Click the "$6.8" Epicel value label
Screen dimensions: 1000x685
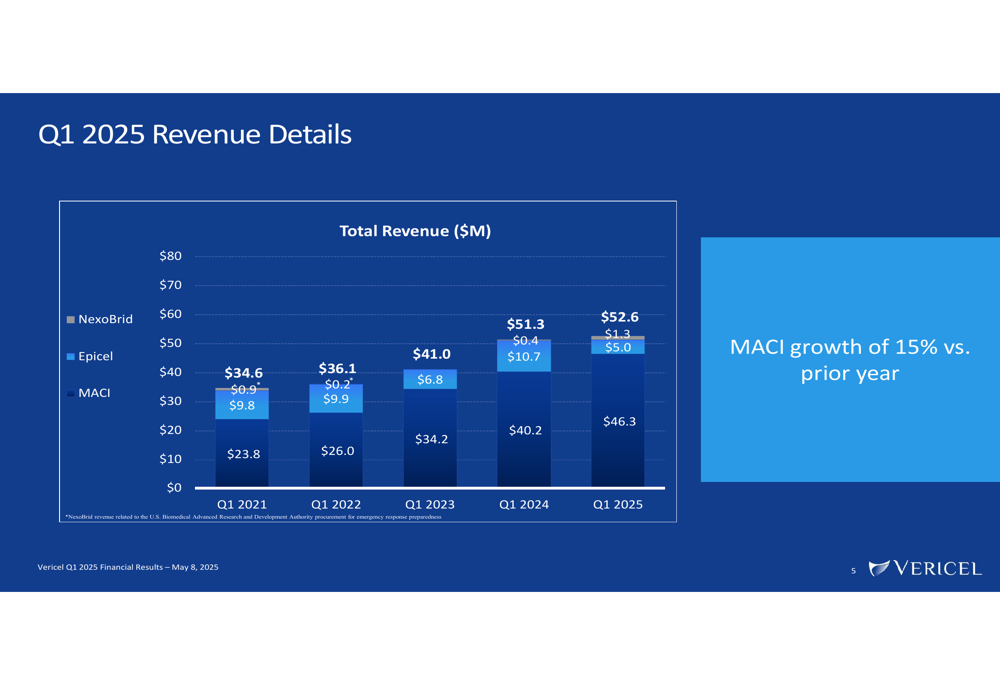430,379
